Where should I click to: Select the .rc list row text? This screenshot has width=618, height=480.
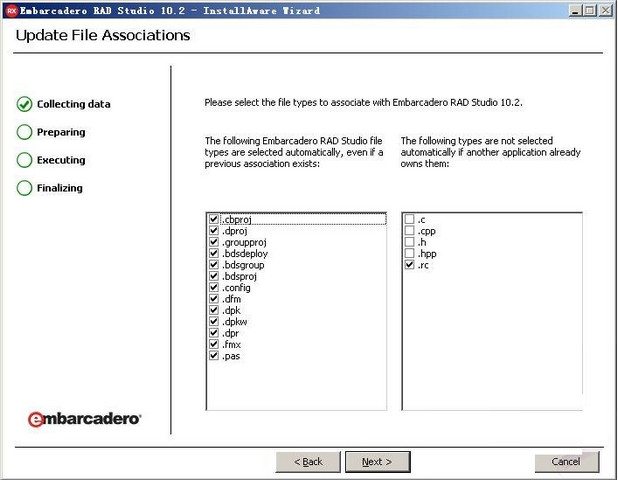click(x=423, y=265)
